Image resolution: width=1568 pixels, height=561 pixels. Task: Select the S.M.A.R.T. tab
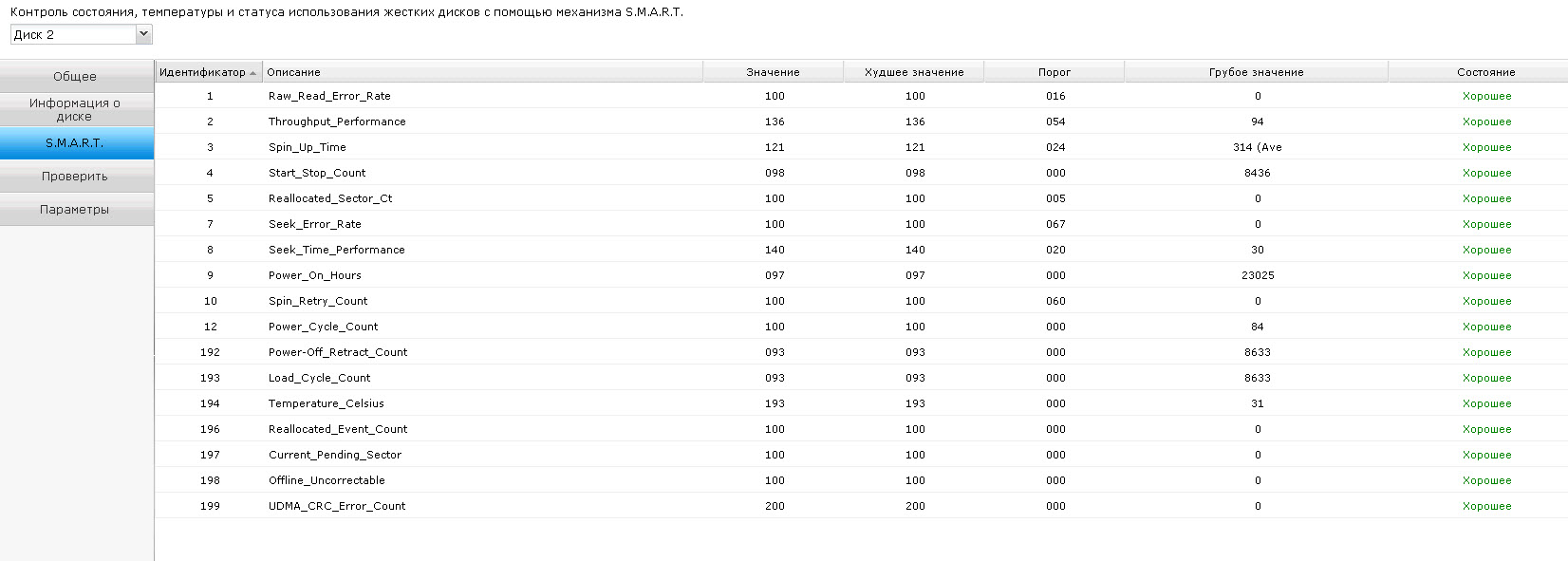coord(75,143)
